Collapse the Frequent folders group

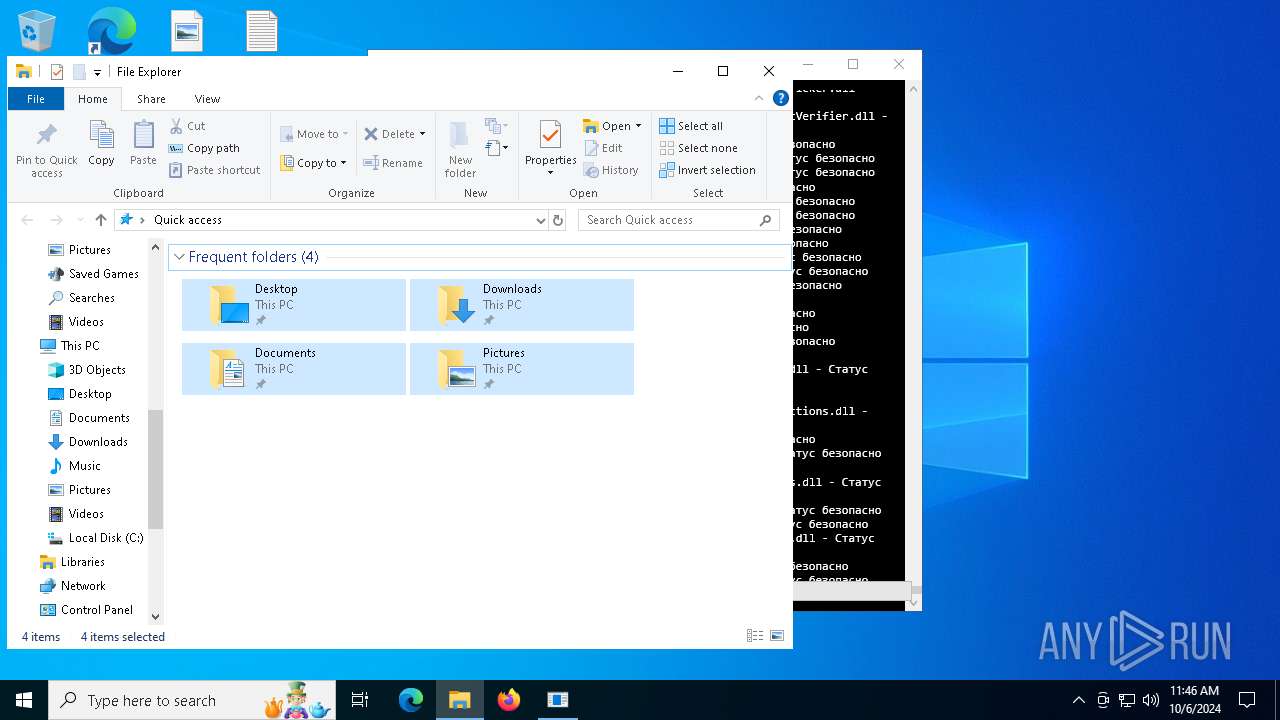[179, 257]
